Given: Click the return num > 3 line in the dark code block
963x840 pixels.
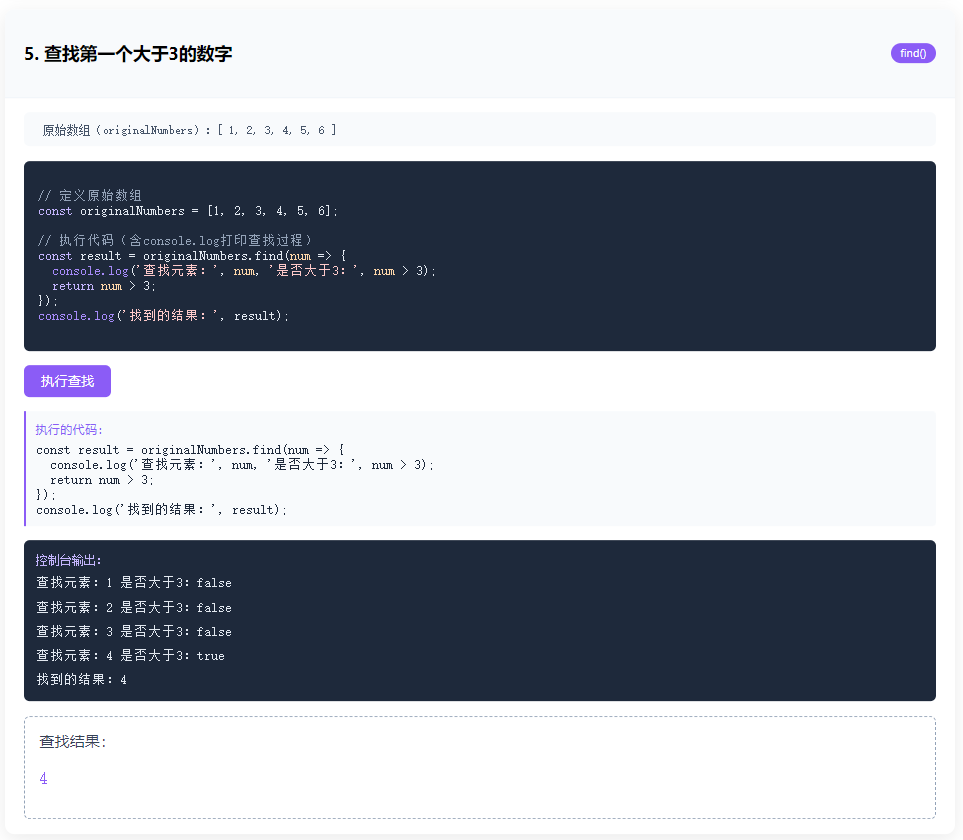Looking at the screenshot, I should pyautogui.click(x=104, y=286).
